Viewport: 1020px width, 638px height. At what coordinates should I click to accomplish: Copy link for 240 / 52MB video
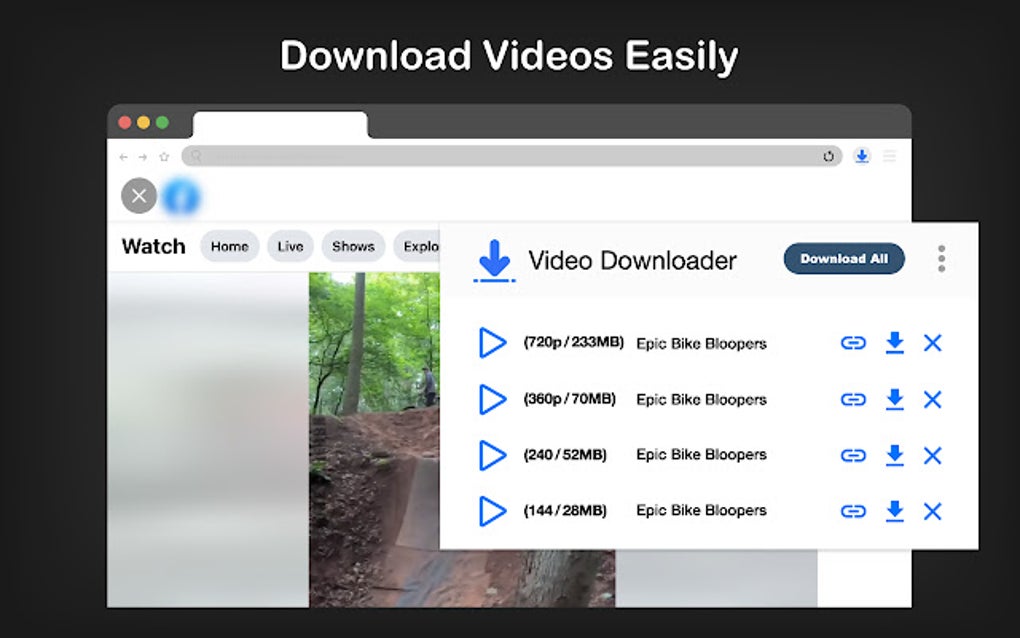point(853,455)
